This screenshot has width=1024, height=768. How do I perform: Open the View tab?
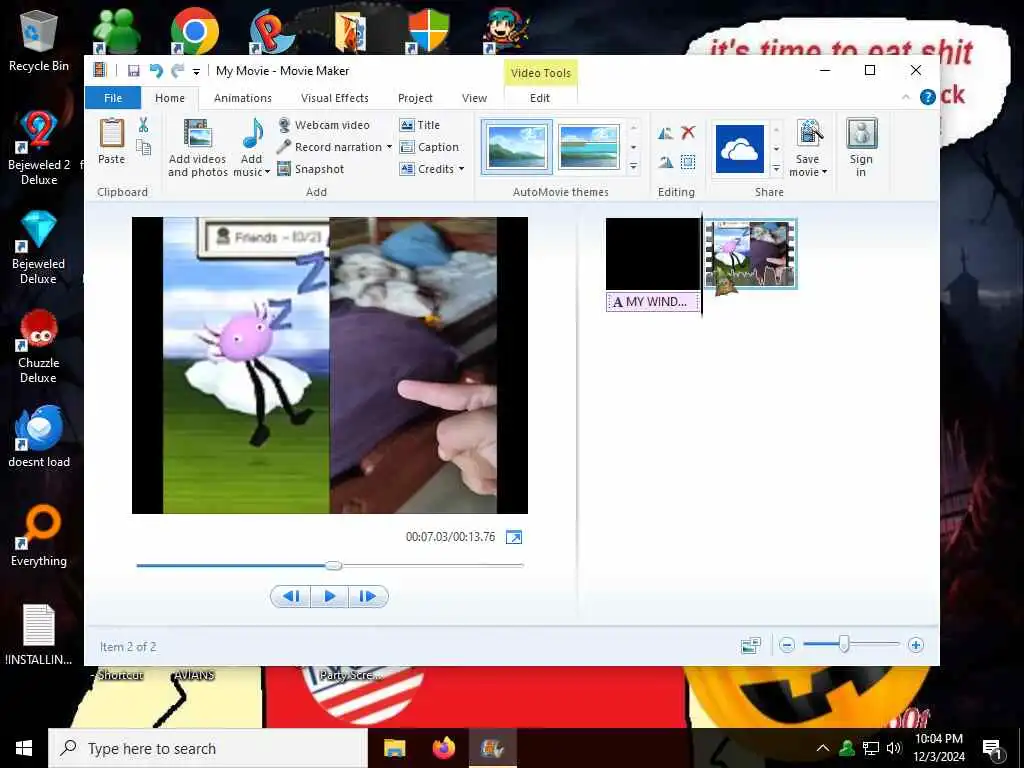474,98
